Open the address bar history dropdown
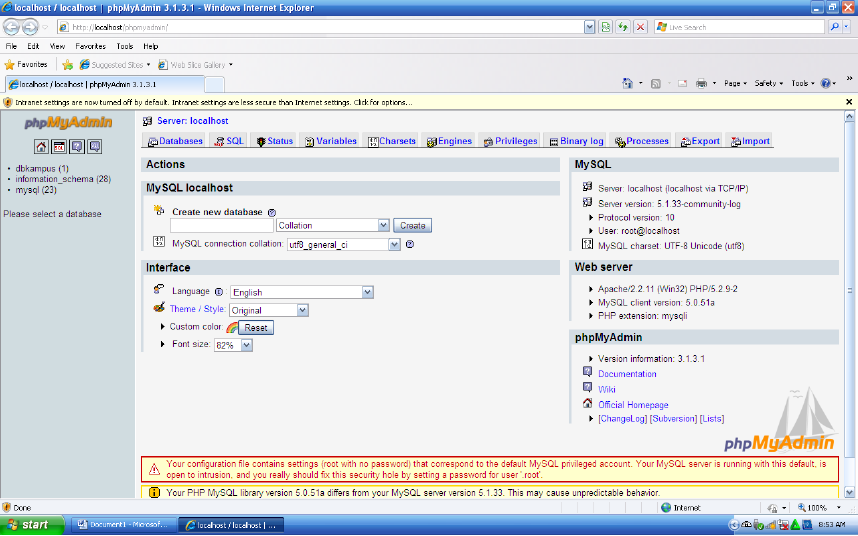Viewport: 858px width, 536px height. 589,26
